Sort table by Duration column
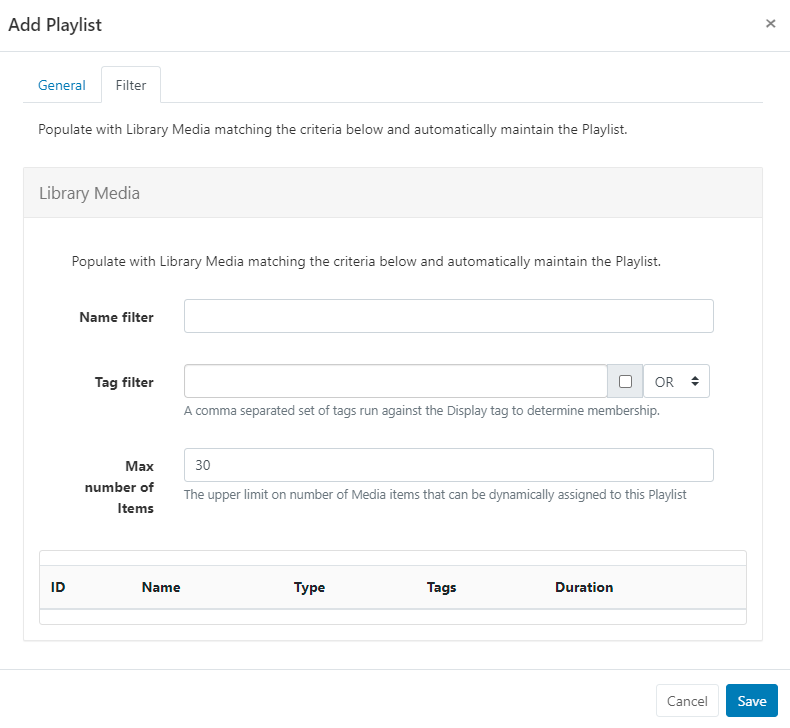This screenshot has height=728, width=790. [x=584, y=587]
